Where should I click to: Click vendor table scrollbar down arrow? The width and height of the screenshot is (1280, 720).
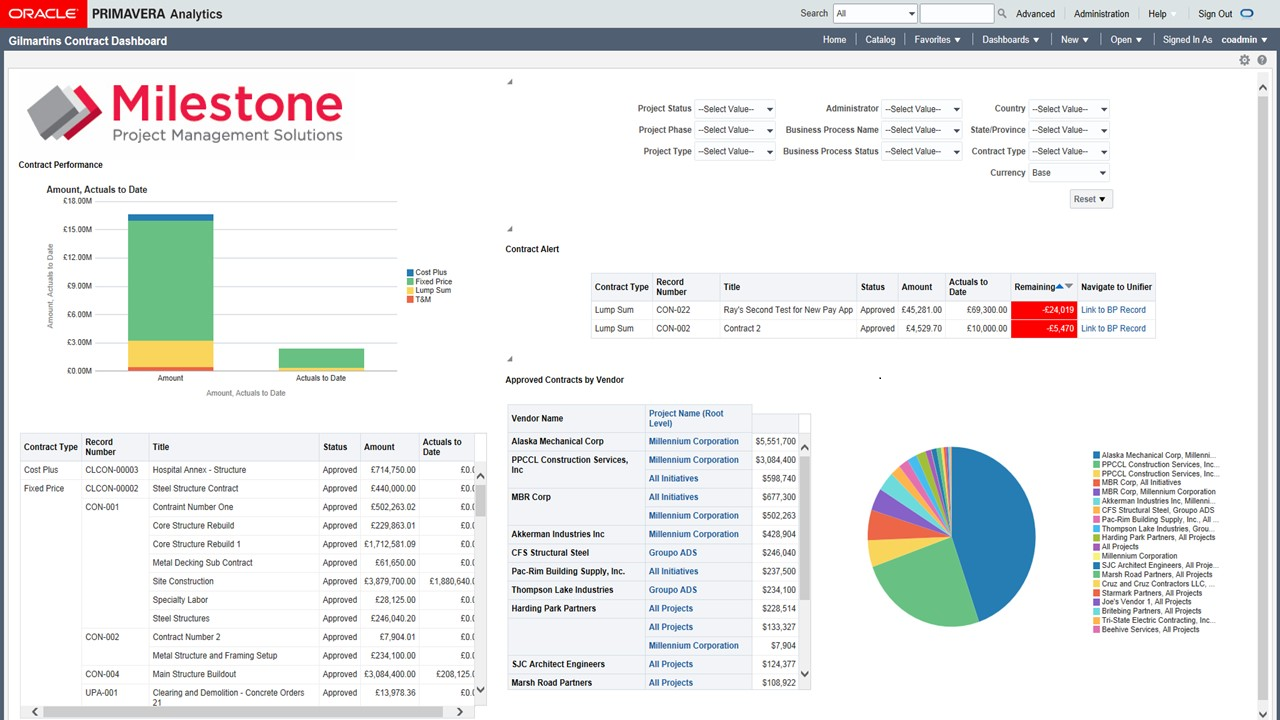click(804, 675)
